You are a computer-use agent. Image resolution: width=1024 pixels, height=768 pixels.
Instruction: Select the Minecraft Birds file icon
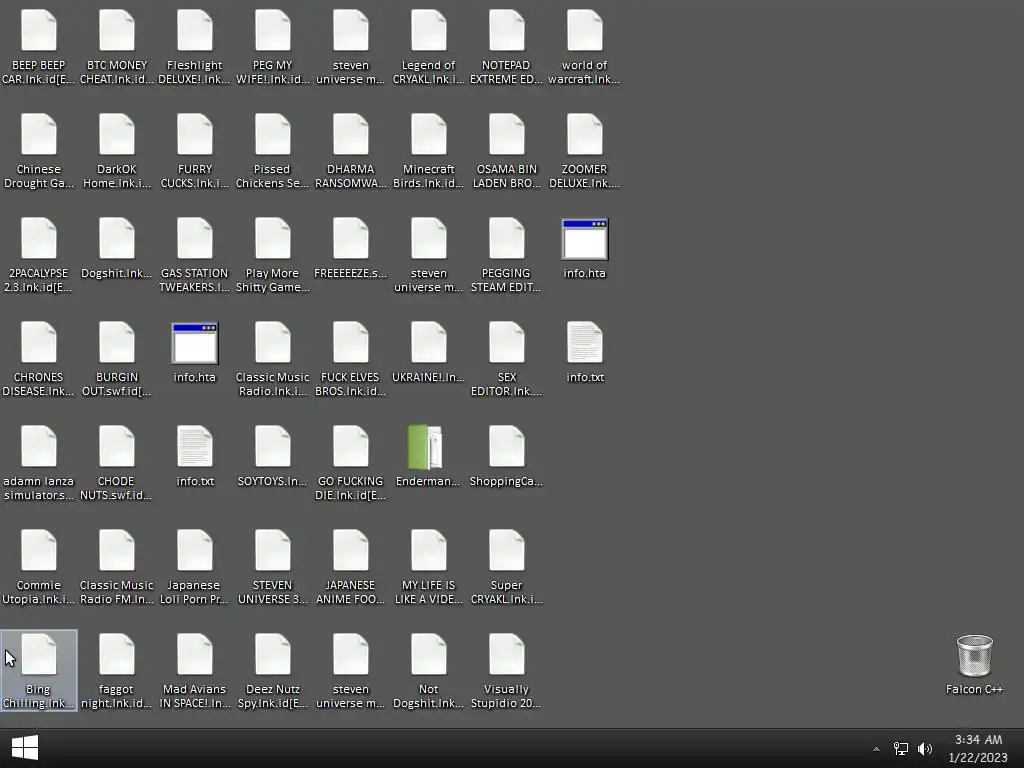(428, 134)
